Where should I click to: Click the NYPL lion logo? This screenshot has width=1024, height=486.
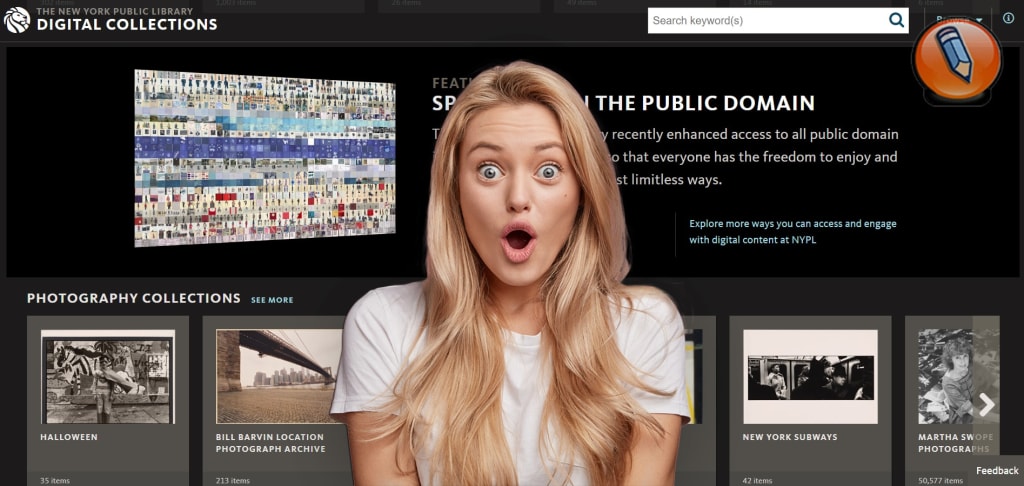(x=17, y=20)
